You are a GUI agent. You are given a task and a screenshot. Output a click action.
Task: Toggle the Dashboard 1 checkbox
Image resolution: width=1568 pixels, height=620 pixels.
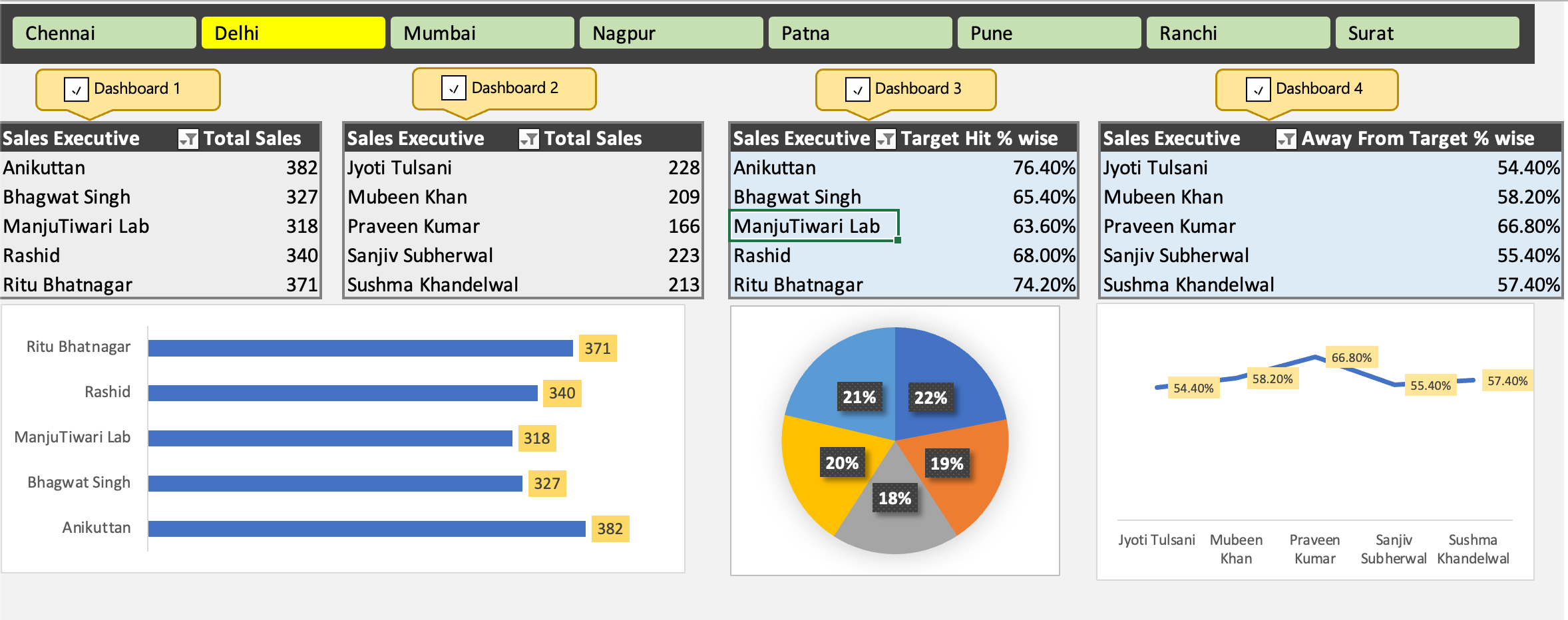(75, 88)
